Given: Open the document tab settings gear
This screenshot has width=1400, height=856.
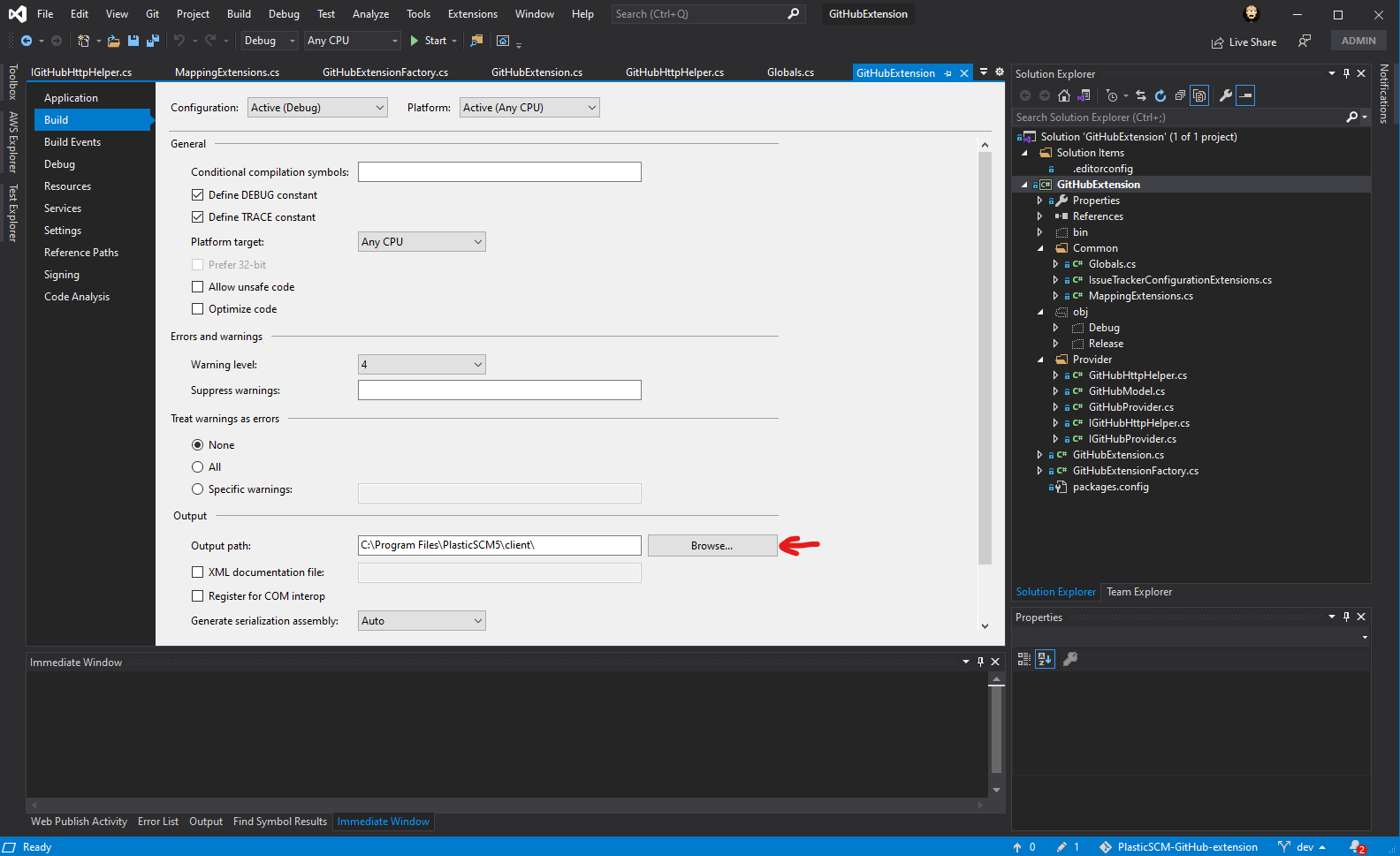Looking at the screenshot, I should [x=1000, y=72].
